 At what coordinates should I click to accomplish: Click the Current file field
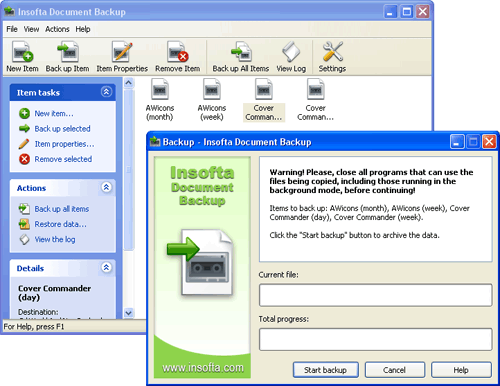point(376,295)
